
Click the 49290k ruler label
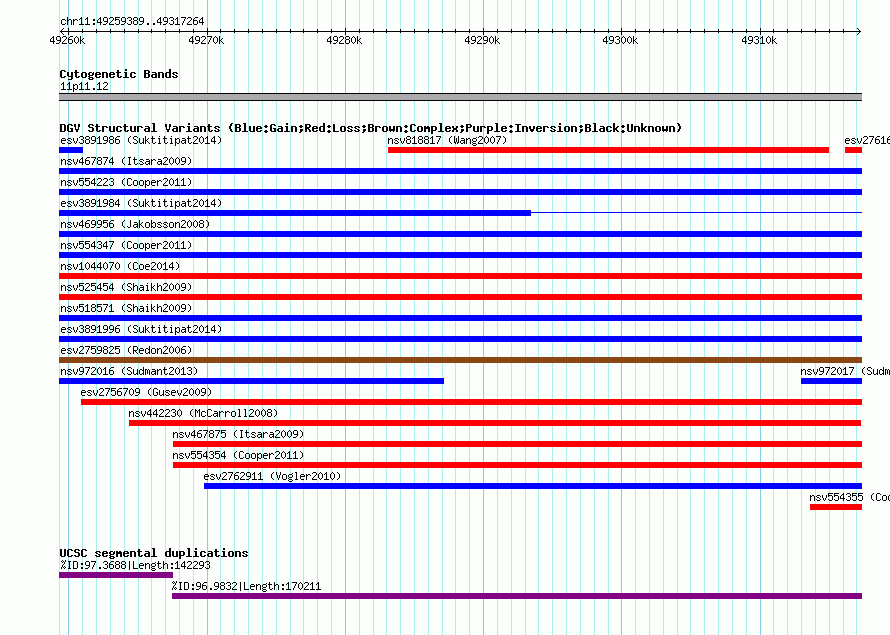click(x=482, y=40)
